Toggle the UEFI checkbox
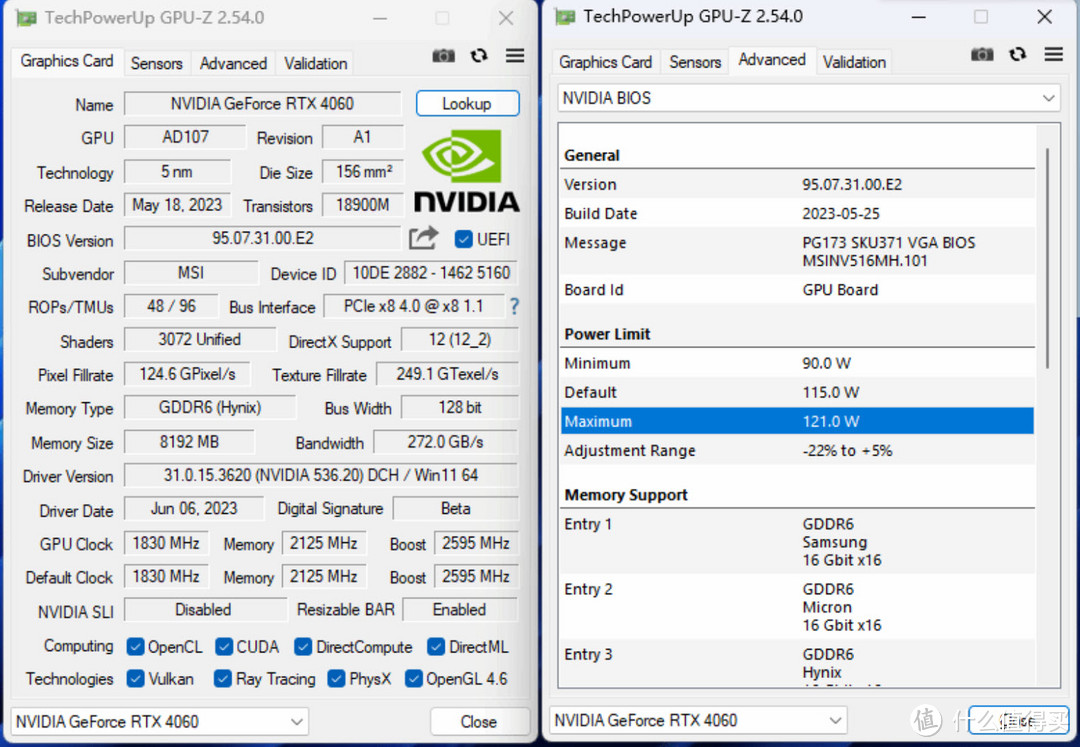1080x747 pixels. click(x=464, y=240)
